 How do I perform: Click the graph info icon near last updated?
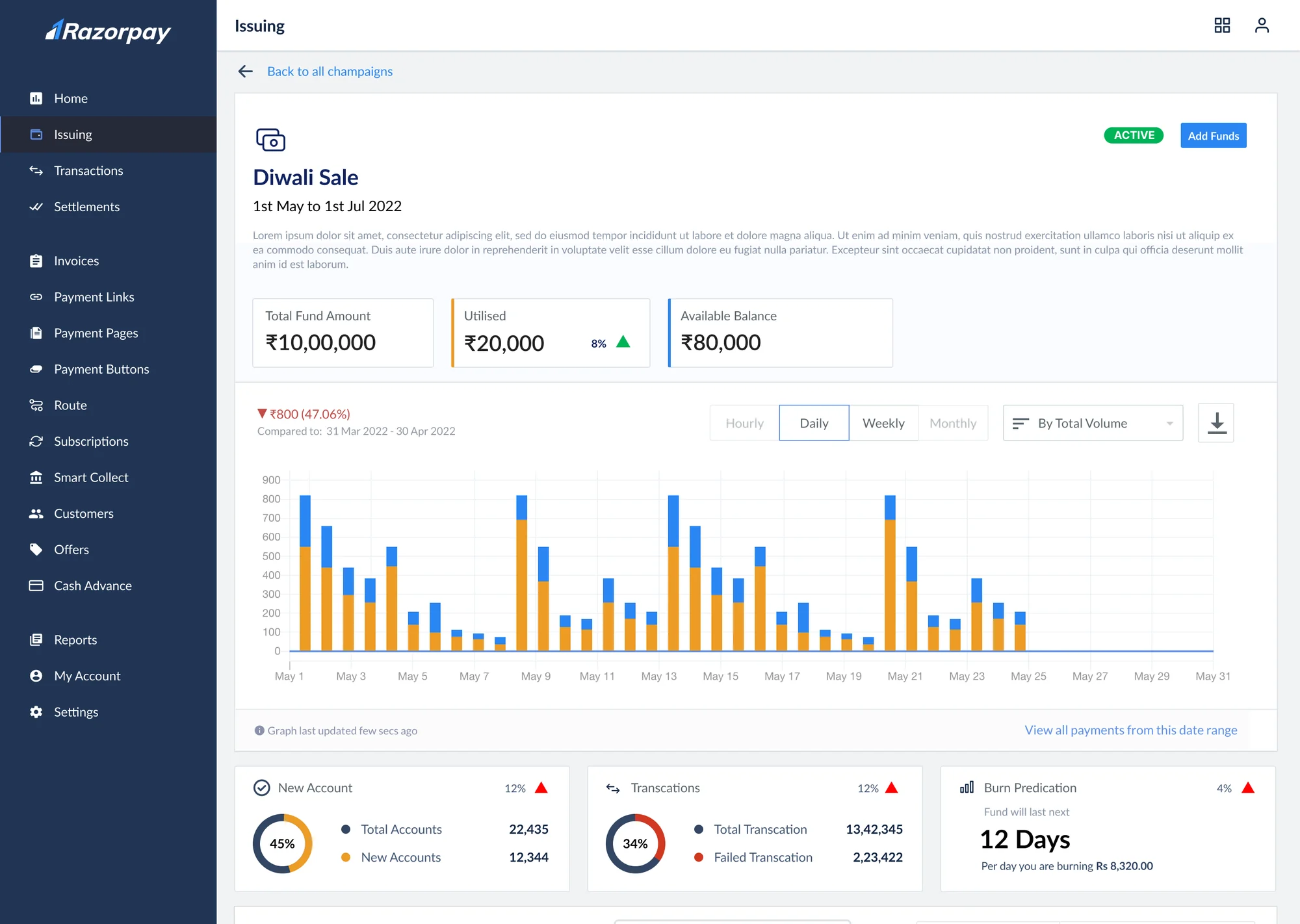(259, 730)
